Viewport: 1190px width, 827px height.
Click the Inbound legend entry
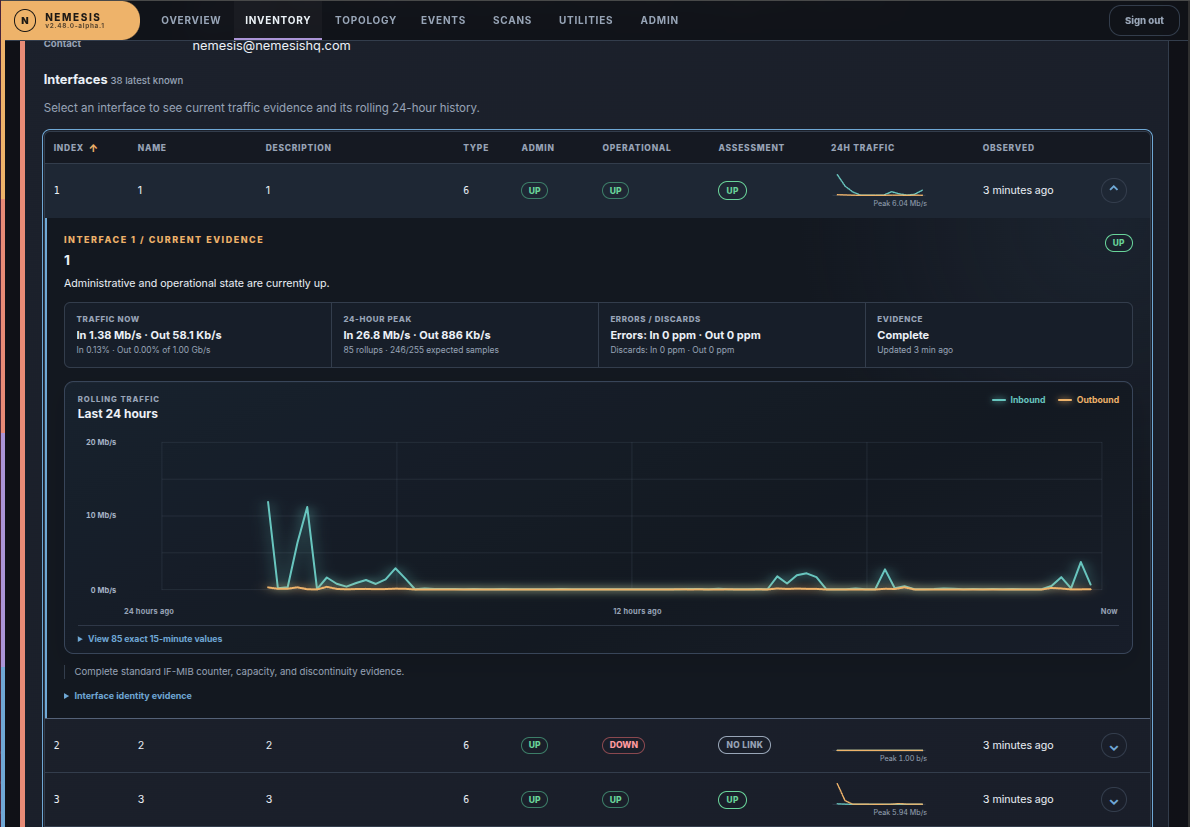(x=1018, y=400)
